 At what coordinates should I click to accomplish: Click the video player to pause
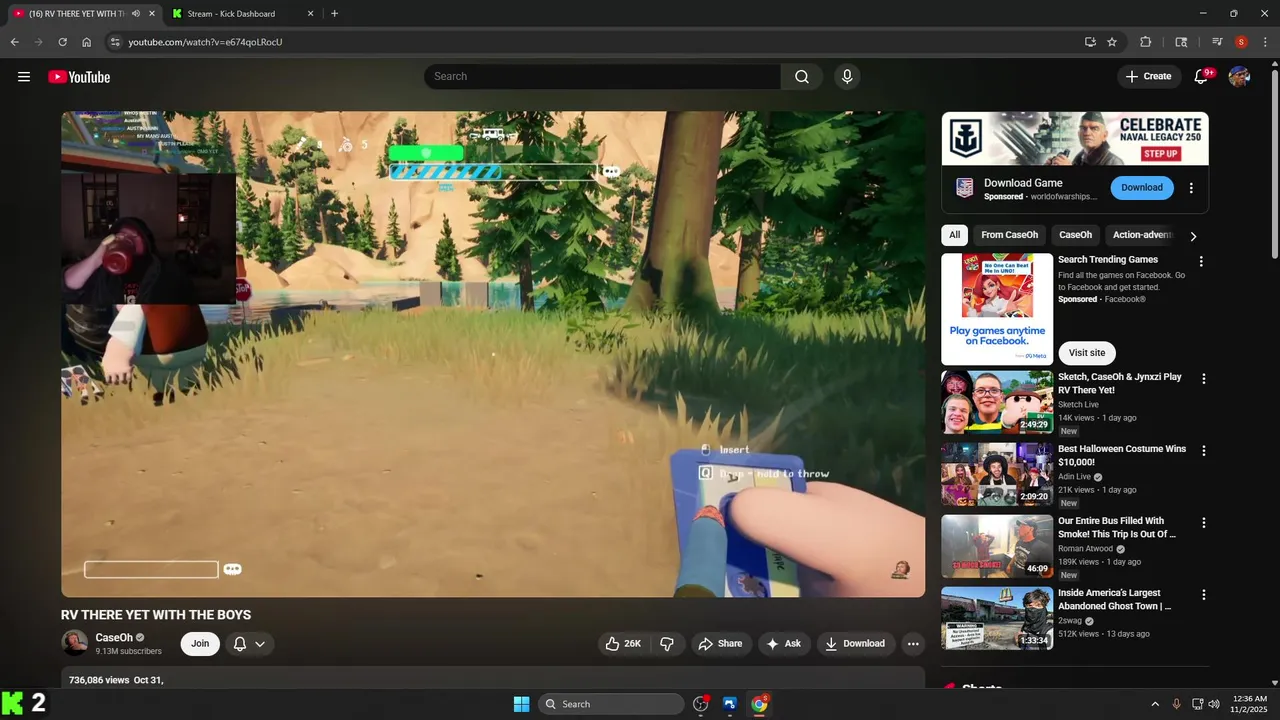tap(493, 354)
